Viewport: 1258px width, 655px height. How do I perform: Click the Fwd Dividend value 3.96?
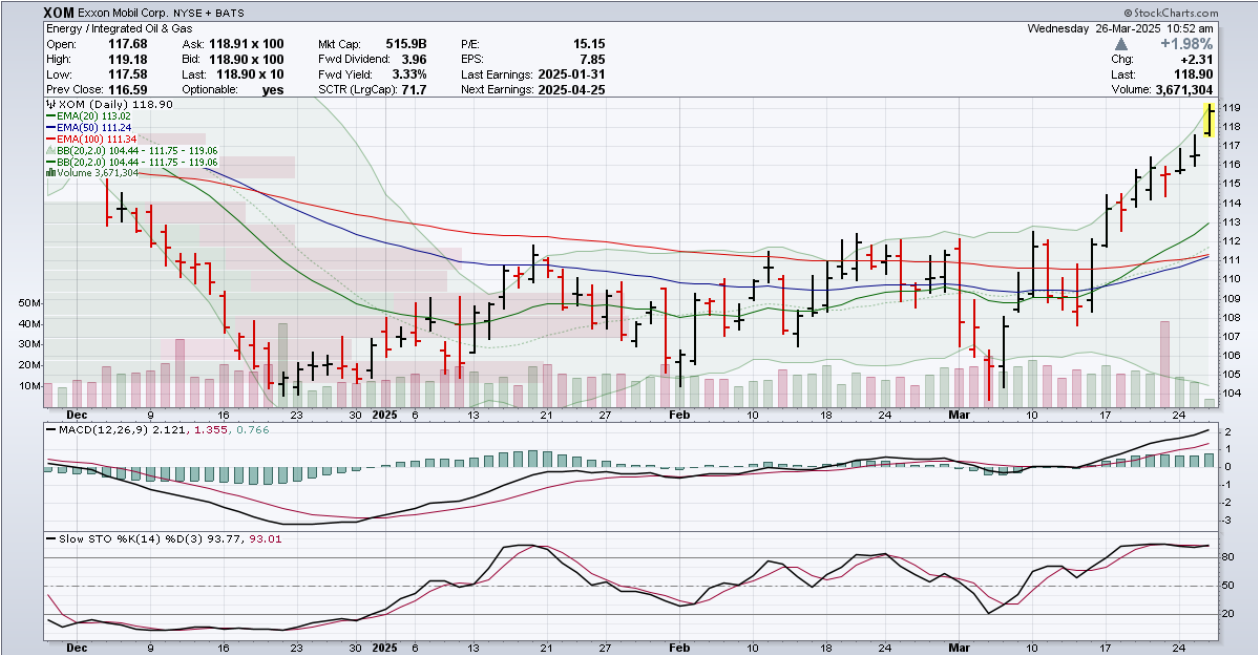pyautogui.click(x=413, y=59)
